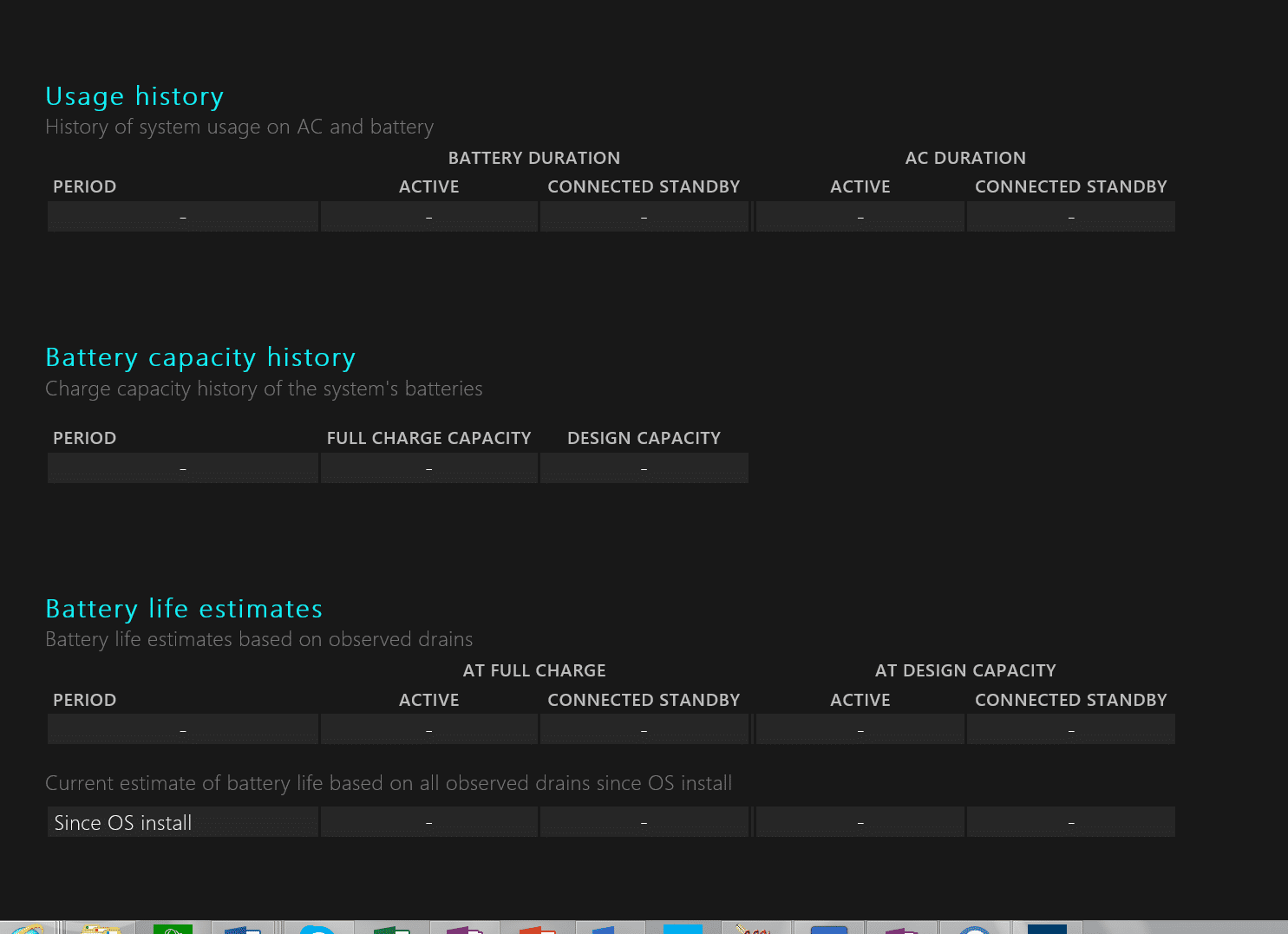
Task: Click the 'AT FULL CHARGE' column group header
Action: pyautogui.click(x=534, y=670)
